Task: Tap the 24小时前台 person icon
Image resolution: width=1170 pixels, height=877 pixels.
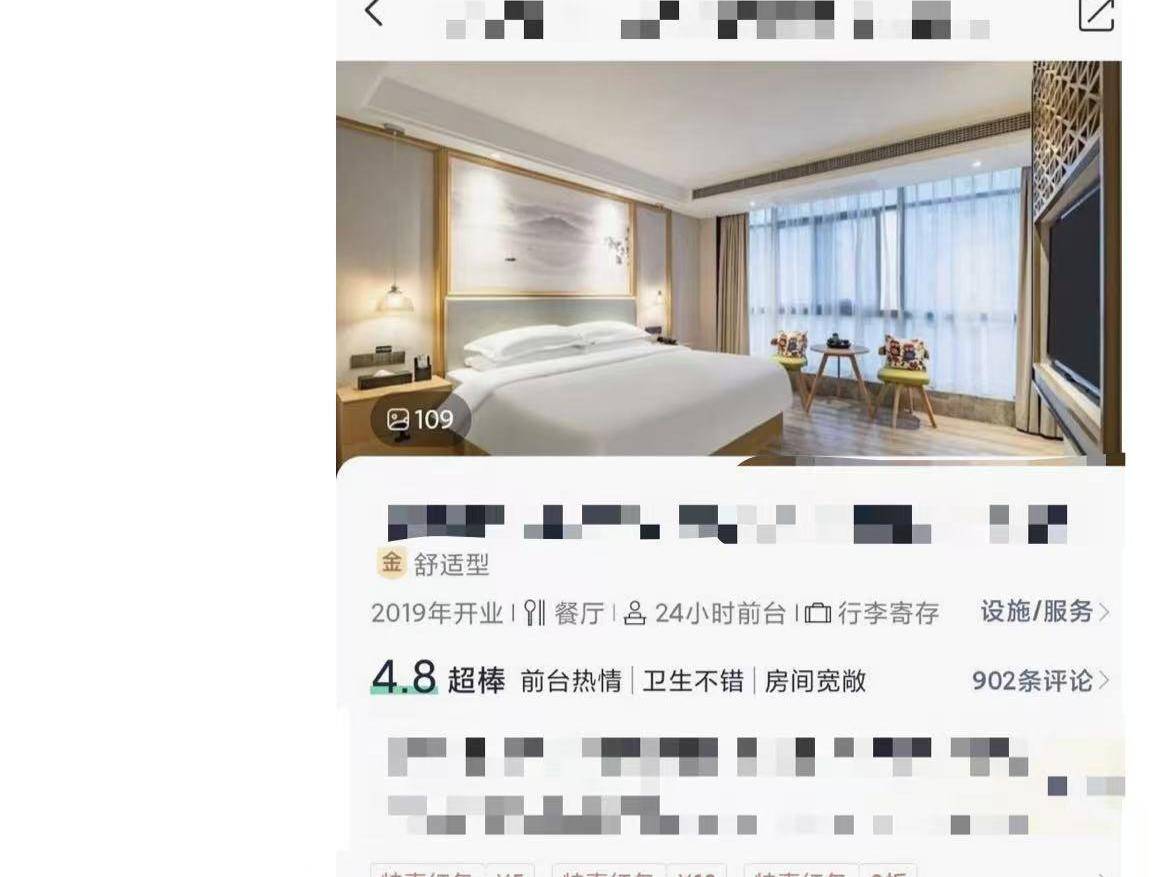Action: pos(634,614)
